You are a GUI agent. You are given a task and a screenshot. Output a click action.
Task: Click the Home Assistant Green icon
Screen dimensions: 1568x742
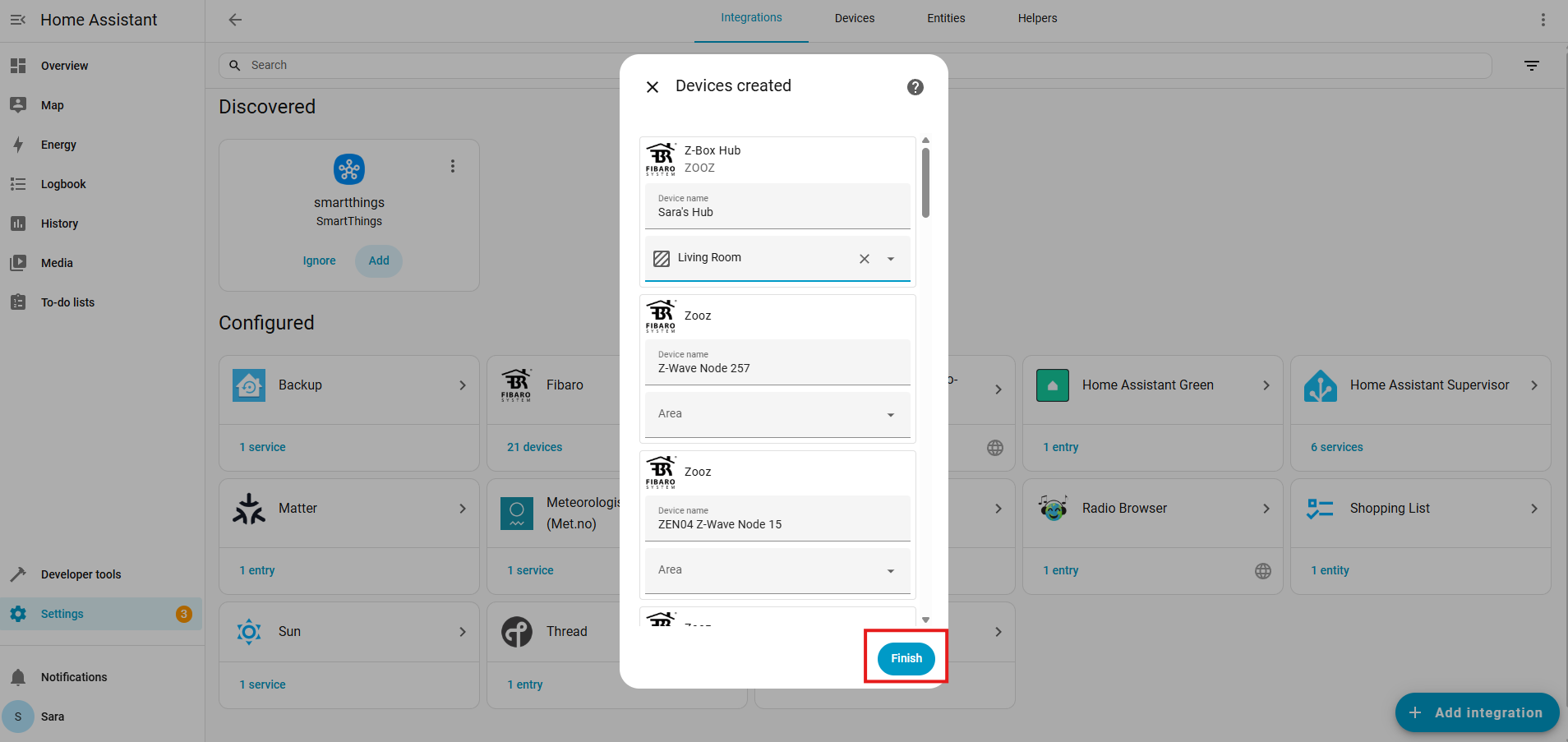(1053, 385)
